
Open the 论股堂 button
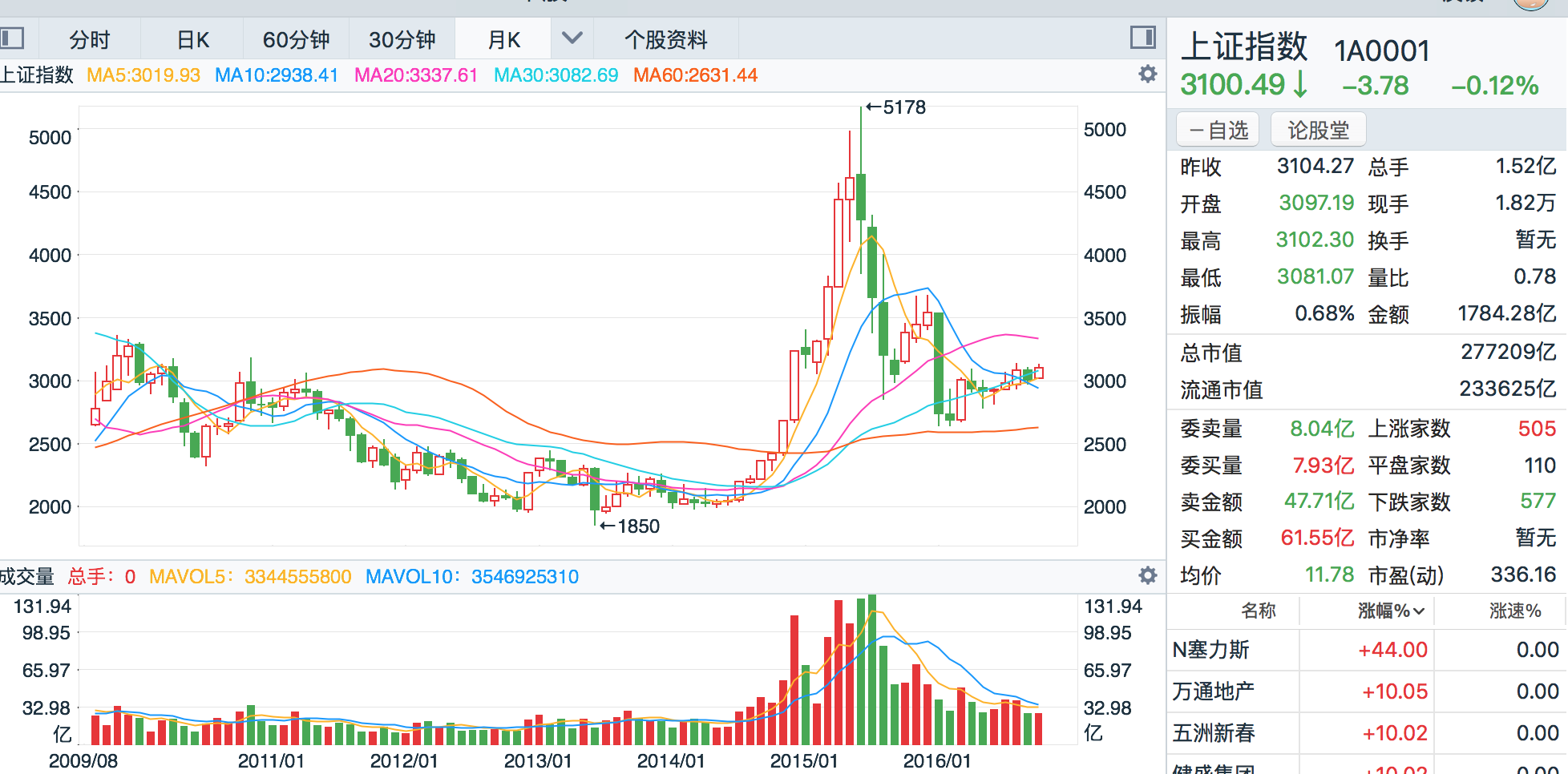[x=1319, y=130]
